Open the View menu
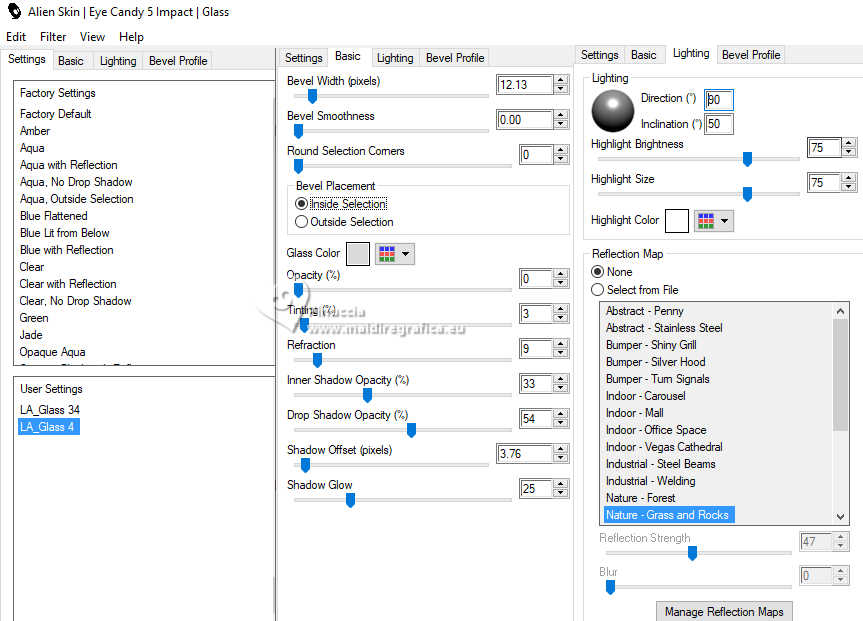863x621 pixels. pos(92,37)
